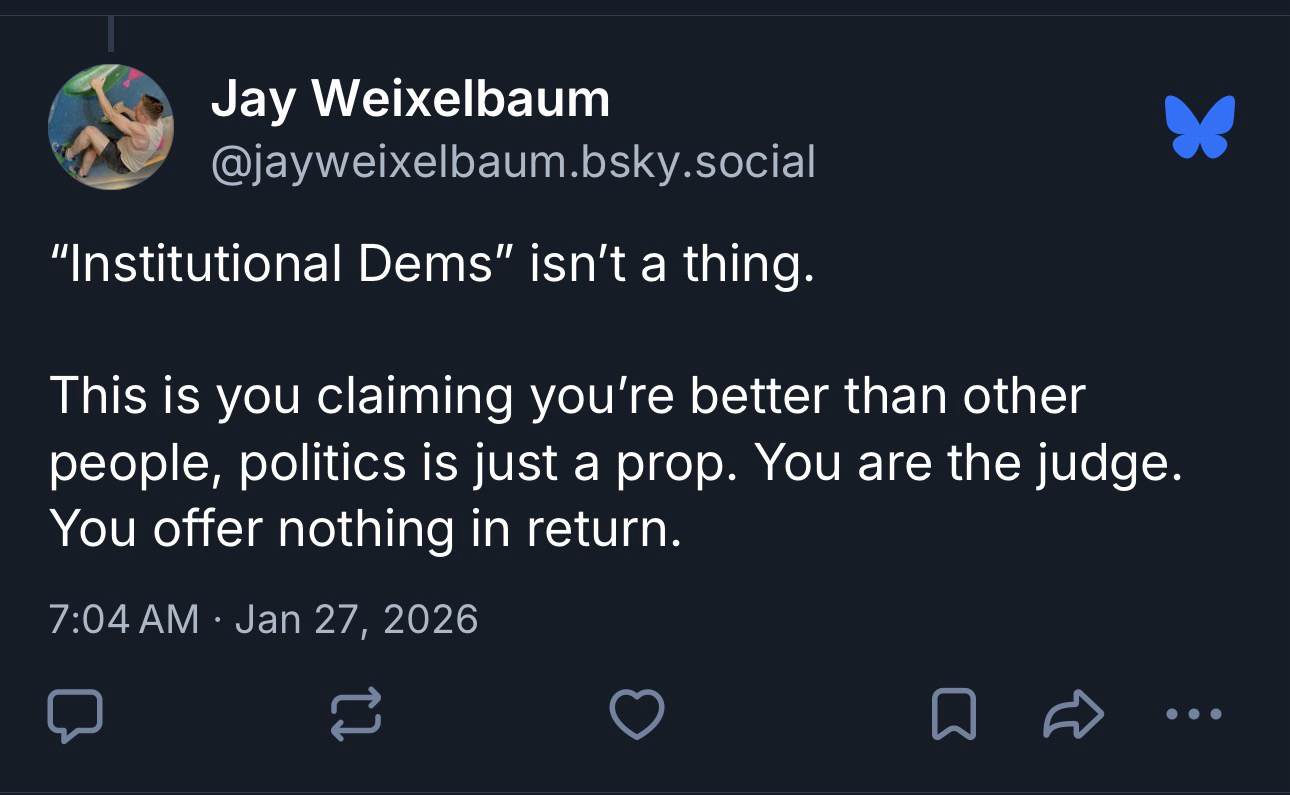
Task: Click the share arrow icon
Action: pyautogui.click(x=1073, y=715)
